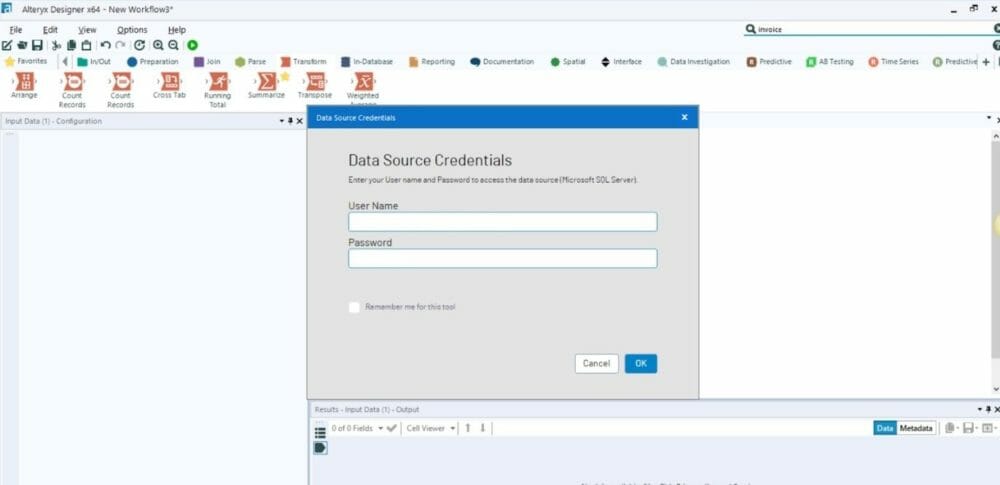1000x485 pixels.
Task: Switch to the Data Investigation tool category
Action: click(693, 62)
